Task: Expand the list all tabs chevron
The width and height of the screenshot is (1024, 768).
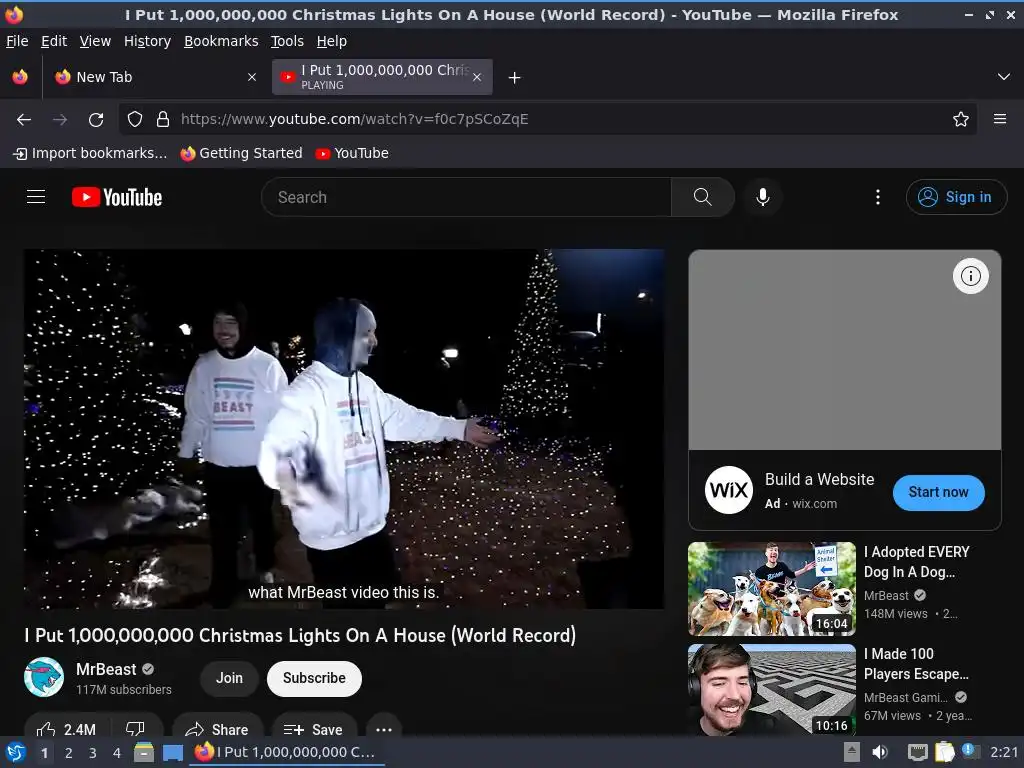Action: (1004, 77)
